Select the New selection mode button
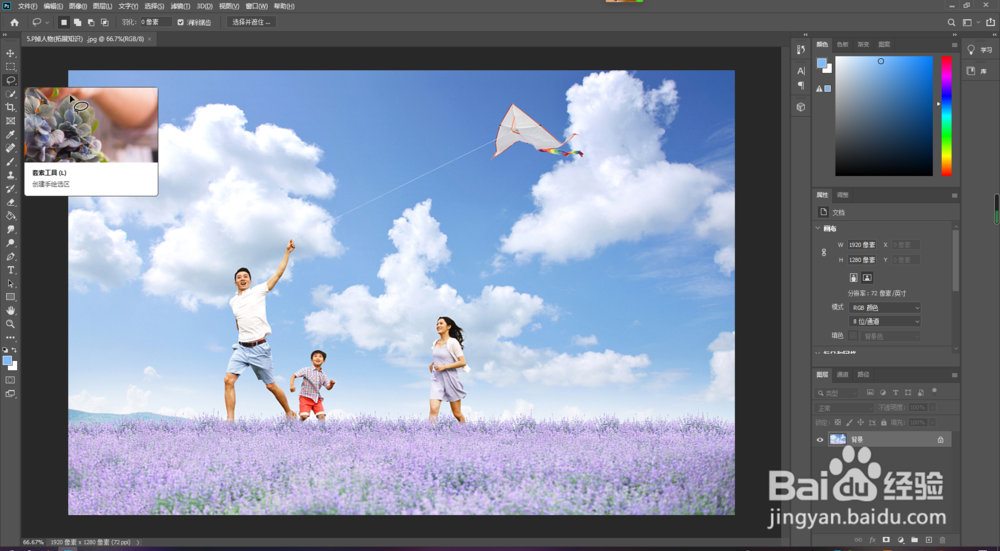 point(64,22)
